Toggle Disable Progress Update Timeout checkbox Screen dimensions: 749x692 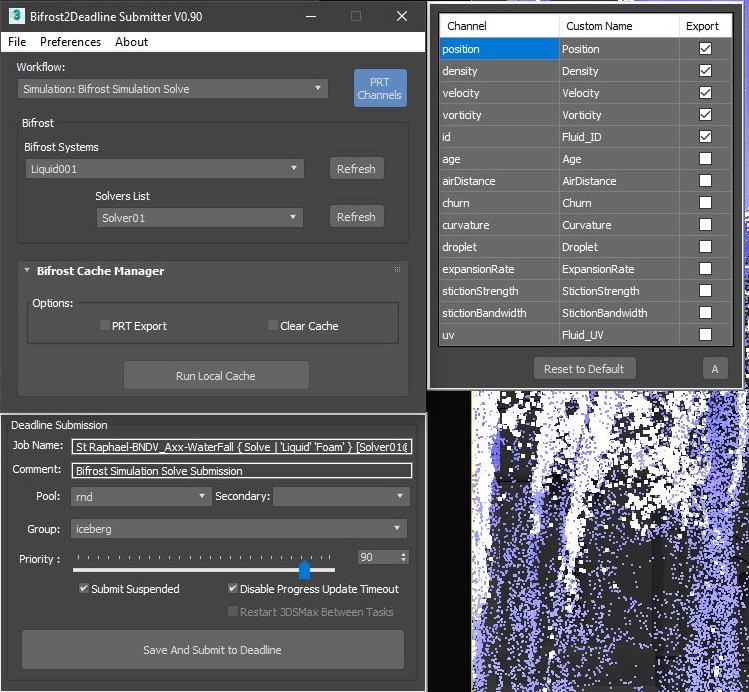[x=233, y=588]
